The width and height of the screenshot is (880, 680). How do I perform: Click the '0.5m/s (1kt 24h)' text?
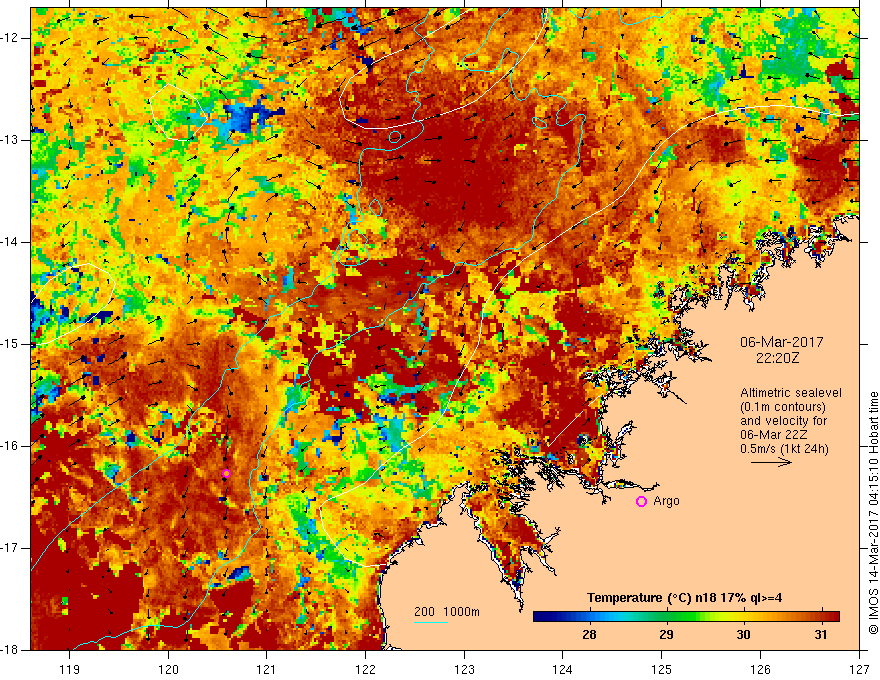(784, 449)
